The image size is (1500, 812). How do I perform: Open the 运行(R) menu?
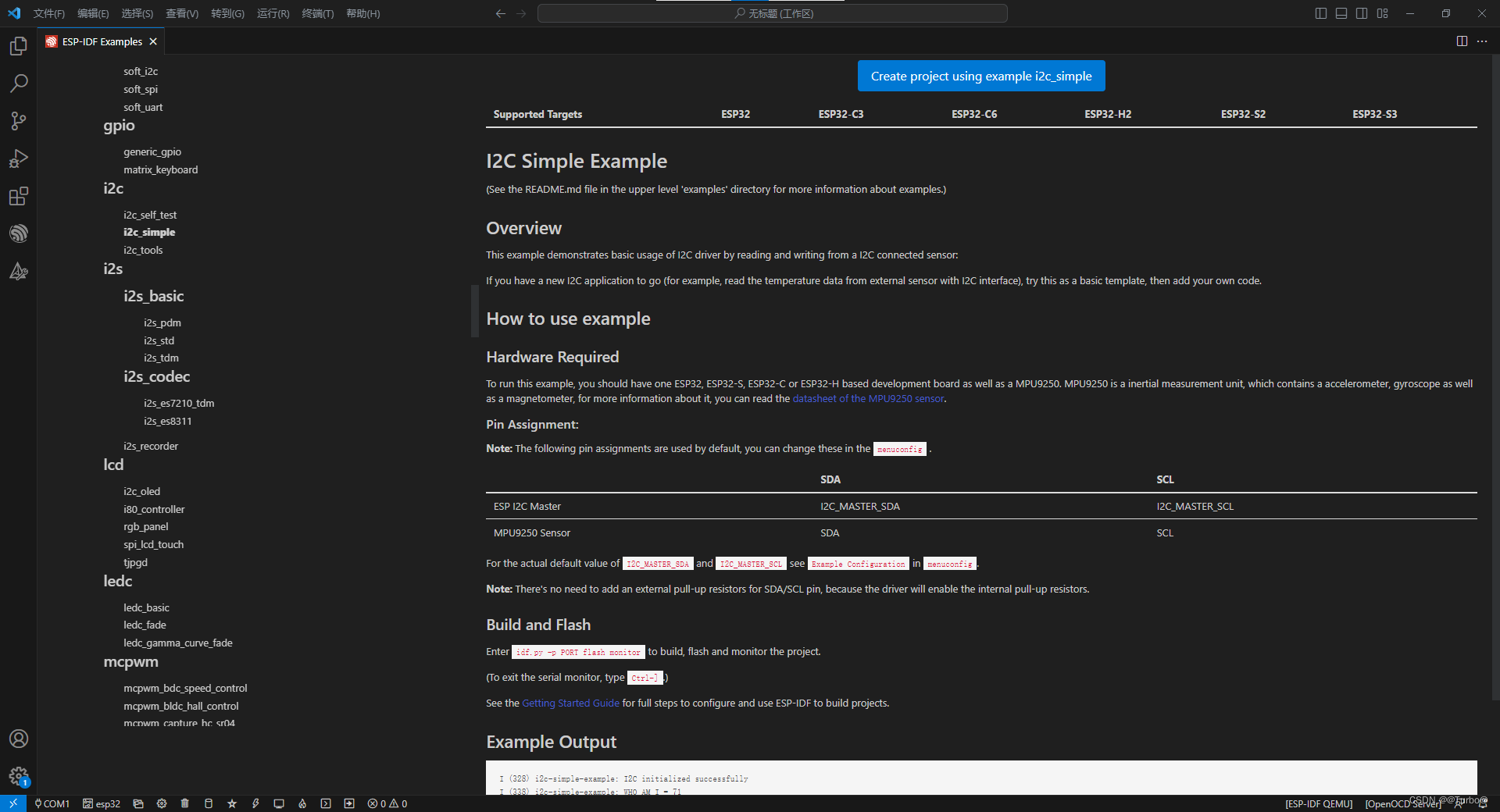273,13
